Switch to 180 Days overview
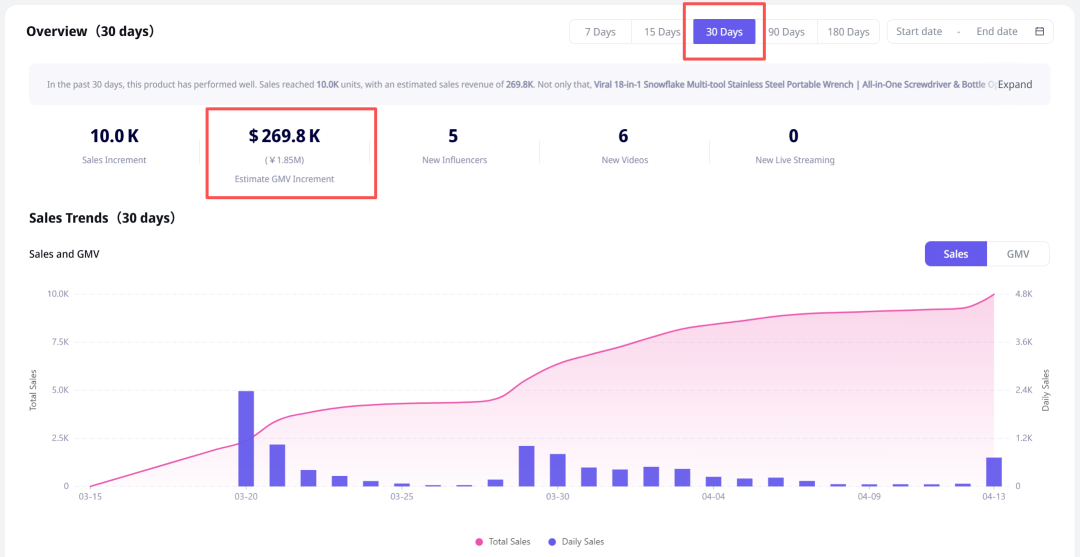The height and width of the screenshot is (557, 1080). [848, 32]
